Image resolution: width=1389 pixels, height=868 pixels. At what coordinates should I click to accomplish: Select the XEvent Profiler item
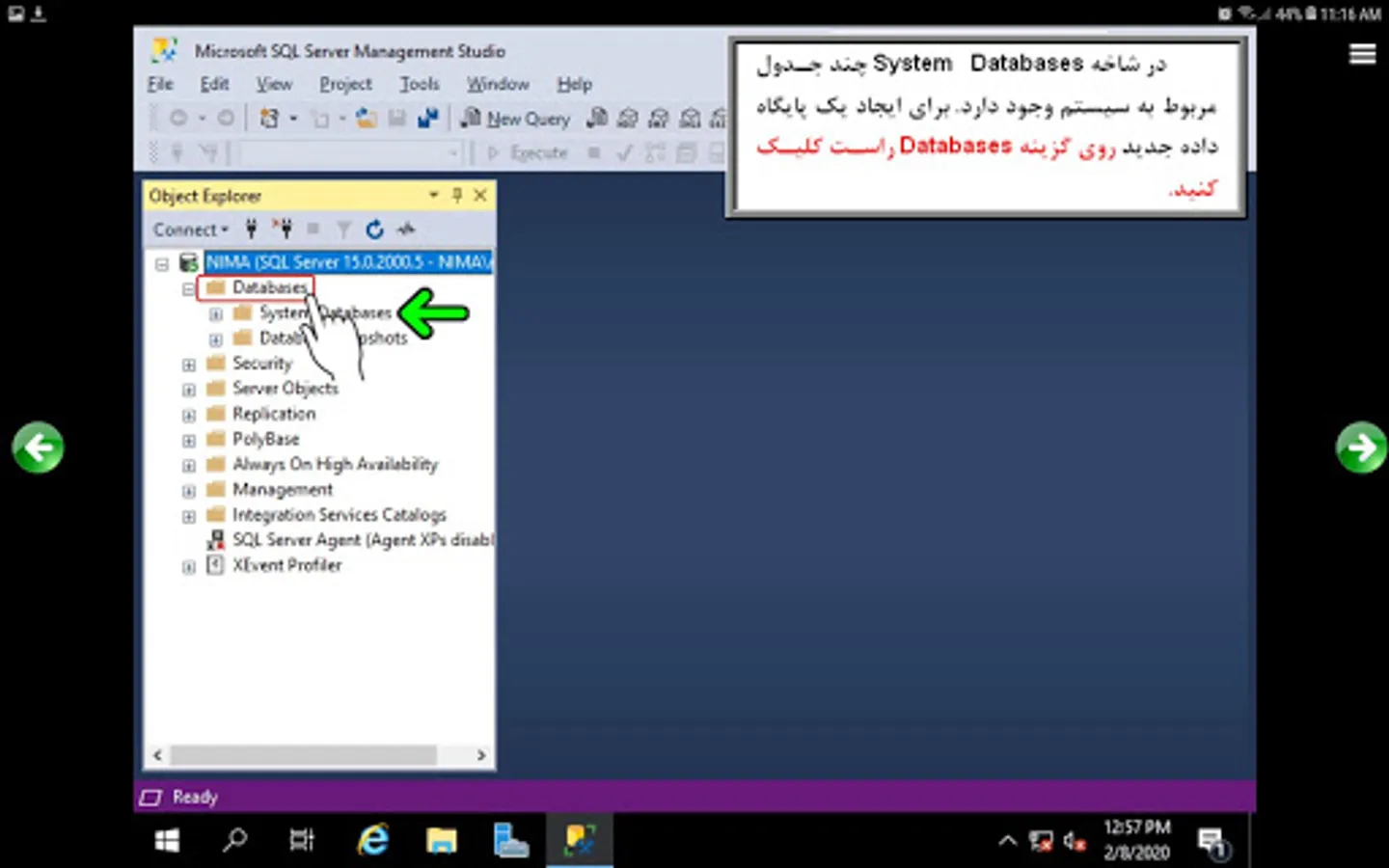286,565
